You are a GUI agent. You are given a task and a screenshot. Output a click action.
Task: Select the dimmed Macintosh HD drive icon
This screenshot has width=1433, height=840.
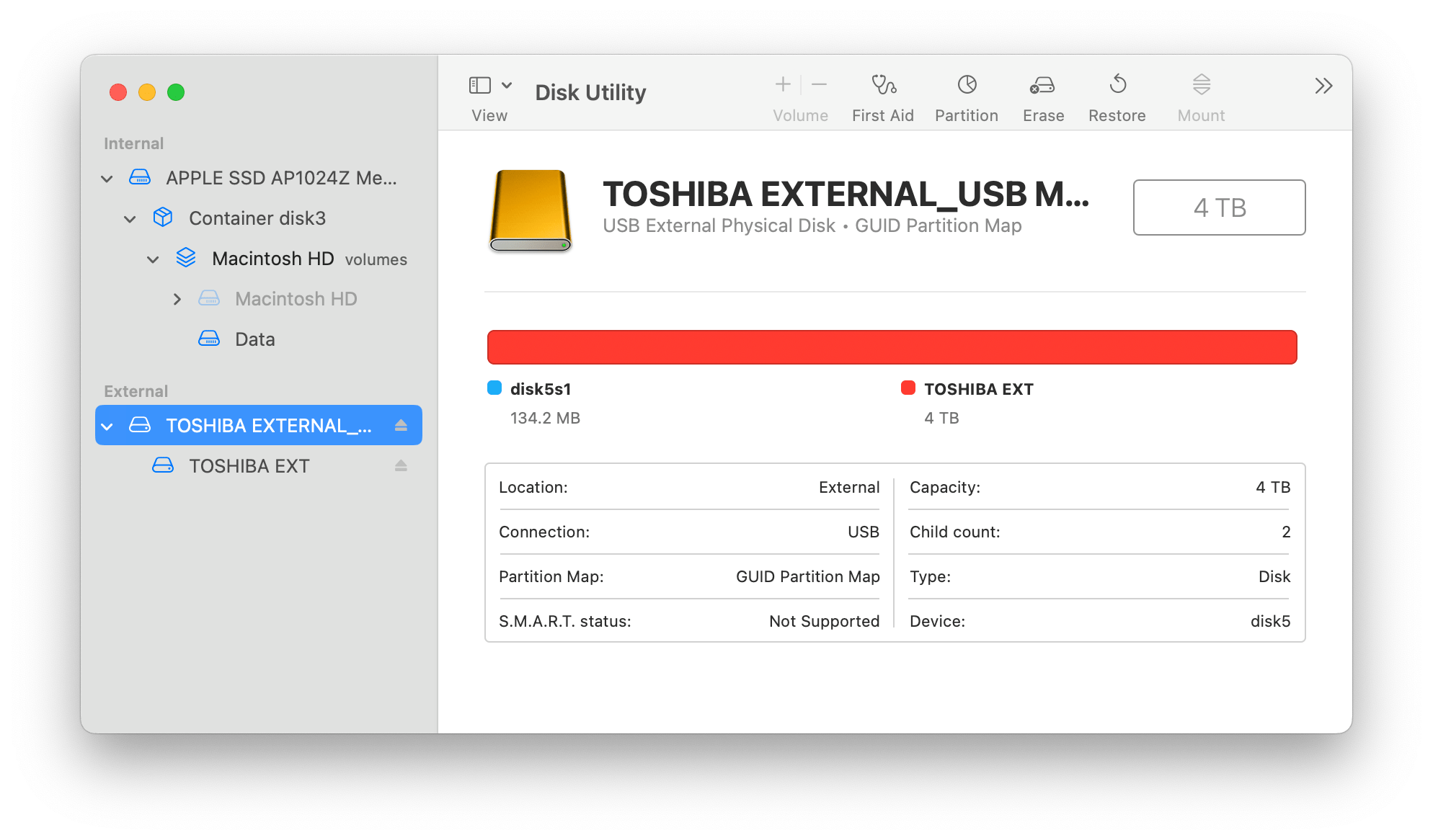click(x=209, y=298)
